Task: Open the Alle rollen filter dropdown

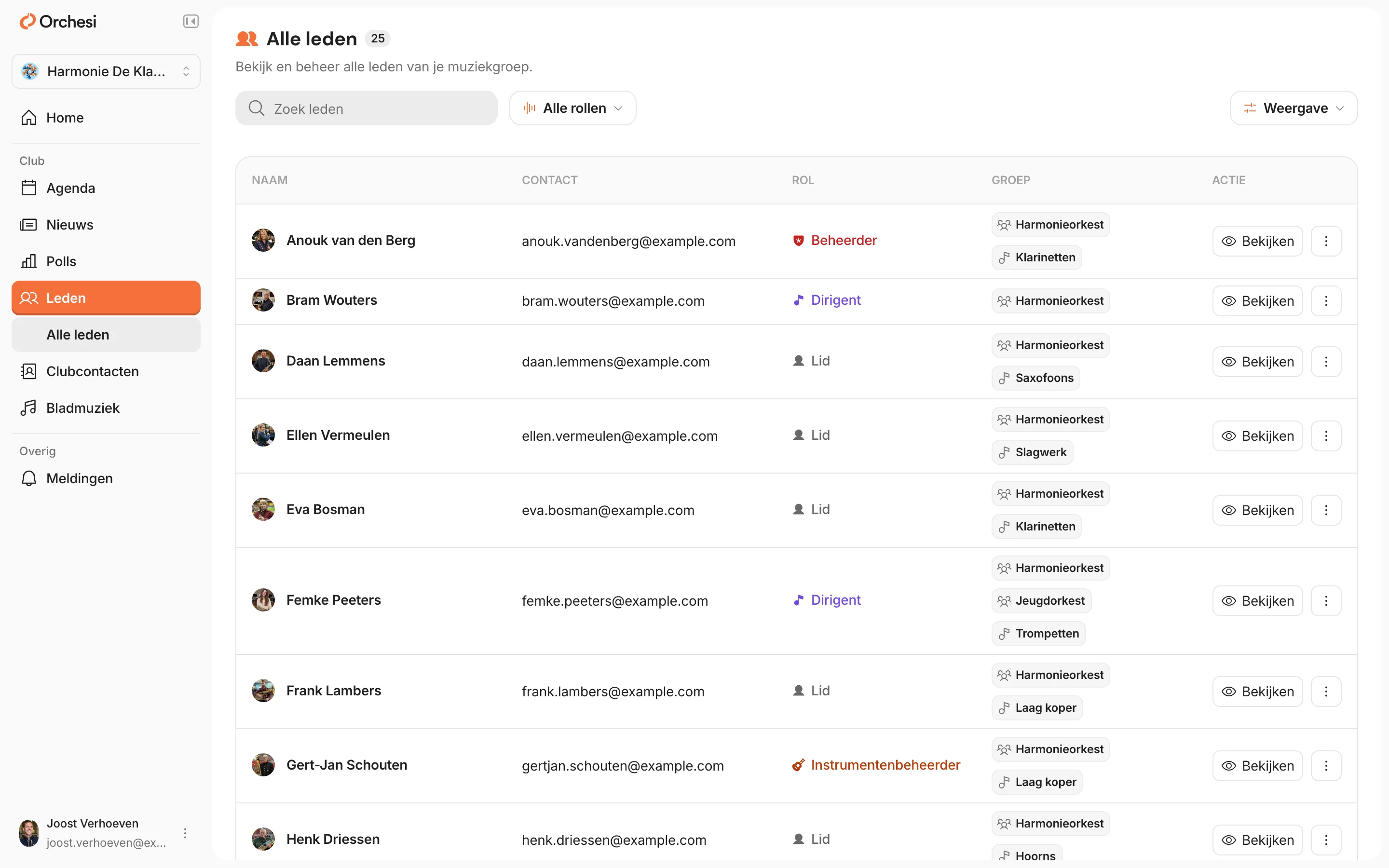Action: pos(572,108)
